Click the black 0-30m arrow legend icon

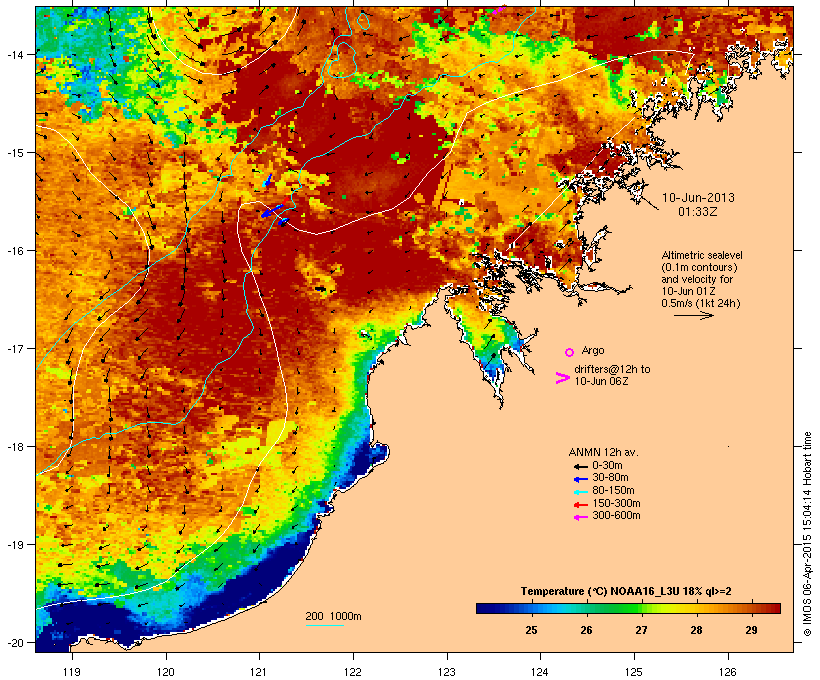pos(581,466)
